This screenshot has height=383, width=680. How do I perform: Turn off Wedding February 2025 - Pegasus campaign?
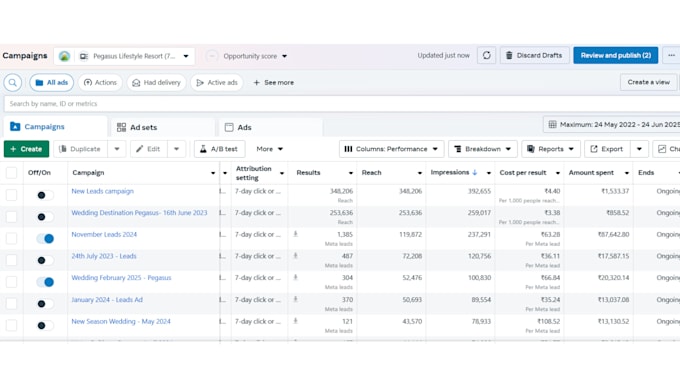(45, 282)
